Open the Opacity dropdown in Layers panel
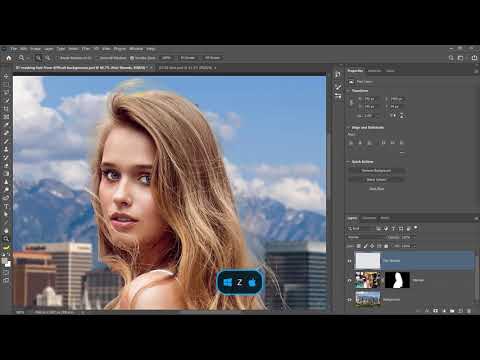The height and width of the screenshot is (360, 480). 414,237
